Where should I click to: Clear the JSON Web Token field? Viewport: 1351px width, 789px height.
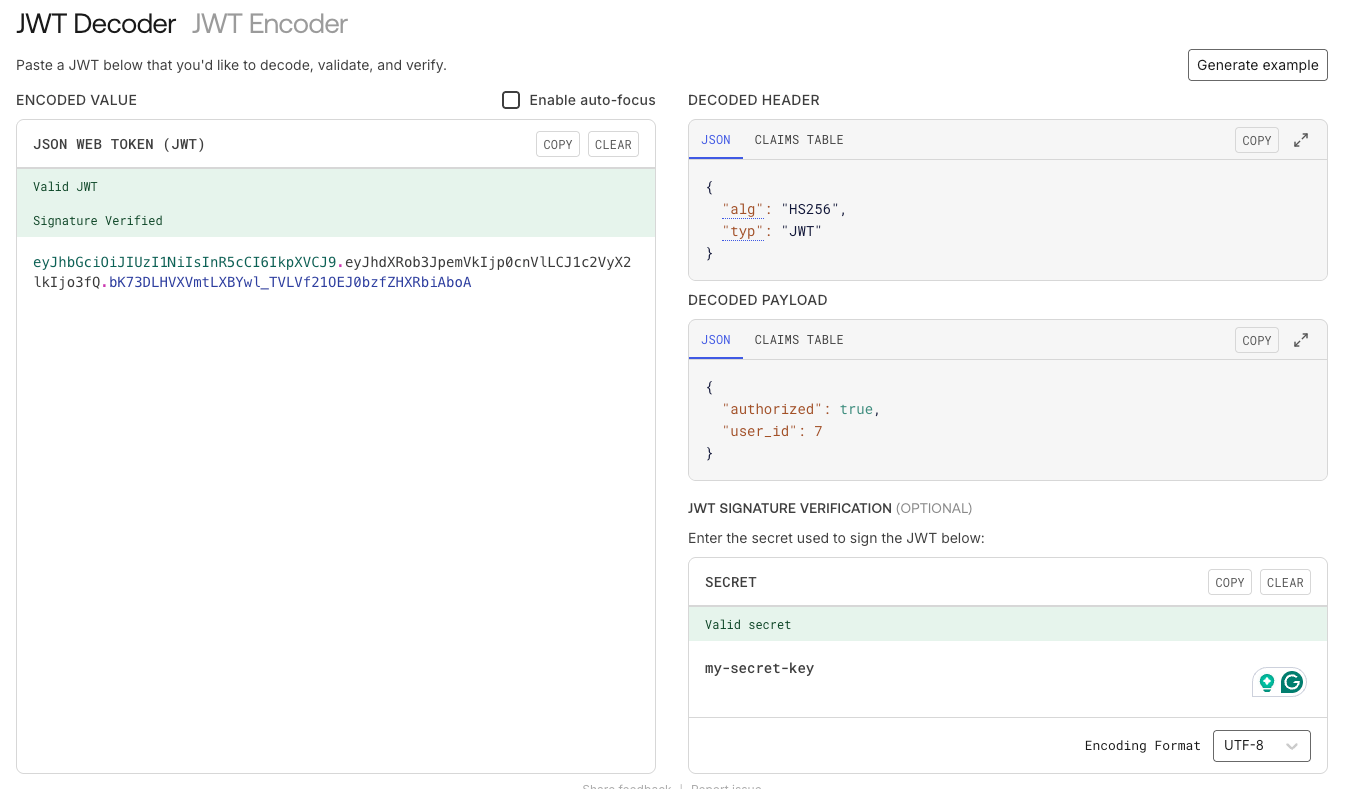[613, 145]
